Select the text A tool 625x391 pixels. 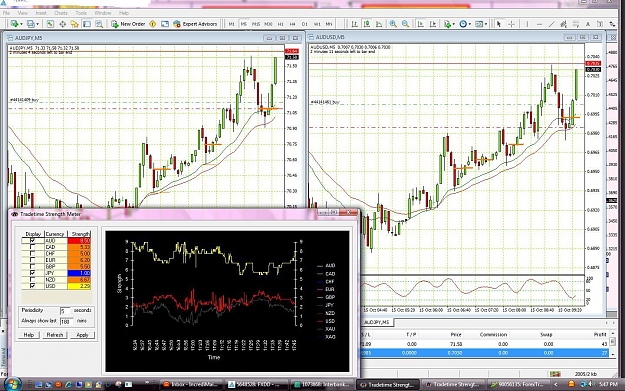pos(588,24)
